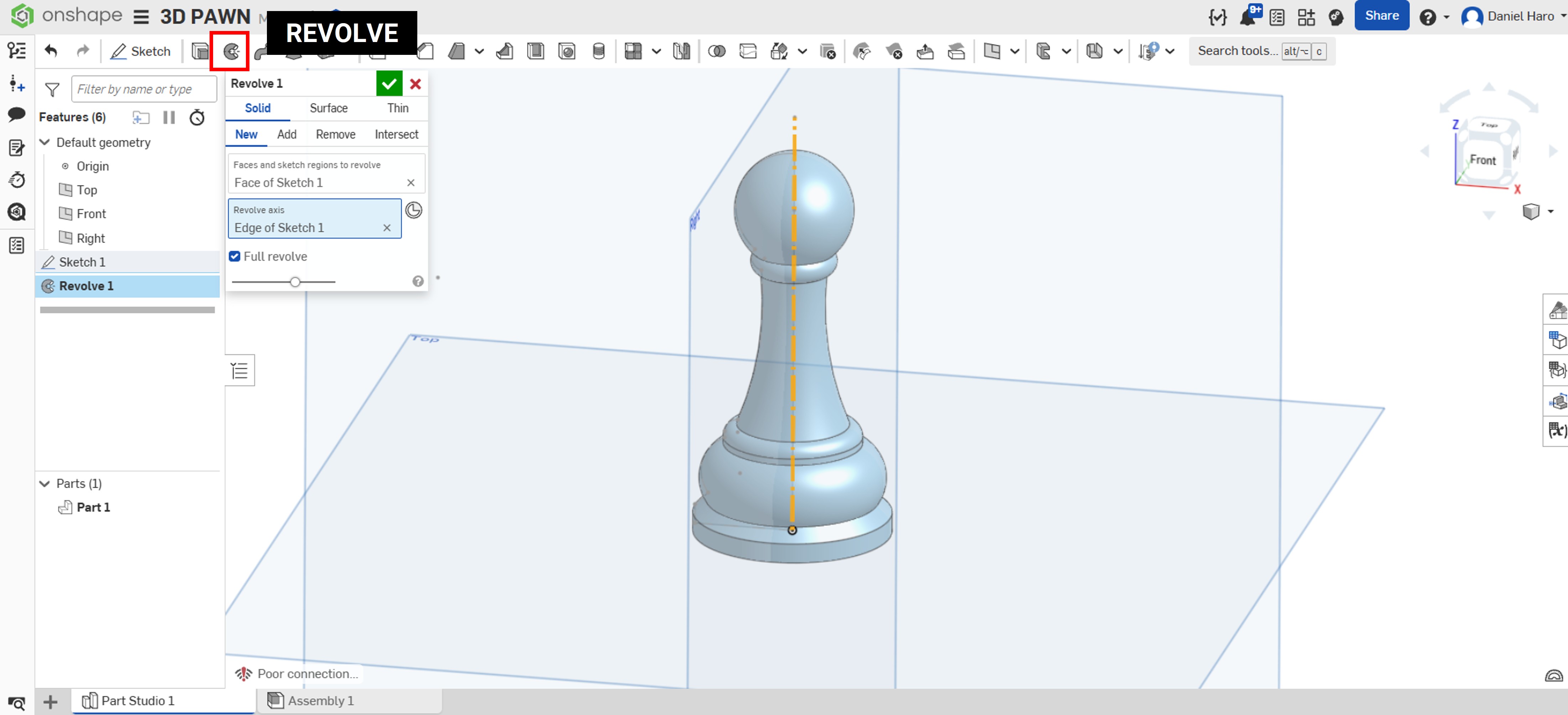This screenshot has width=1568, height=715.
Task: Collapse the Parts (1) list
Action: pos(45,483)
